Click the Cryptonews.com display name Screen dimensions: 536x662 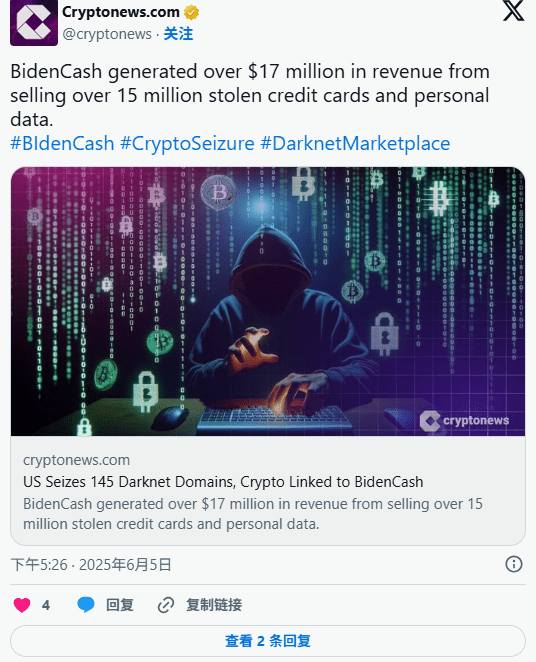pos(121,12)
